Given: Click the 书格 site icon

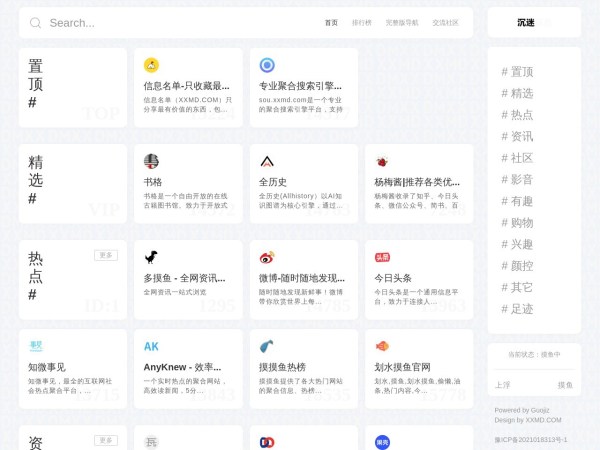Looking at the screenshot, I should (x=151, y=161).
